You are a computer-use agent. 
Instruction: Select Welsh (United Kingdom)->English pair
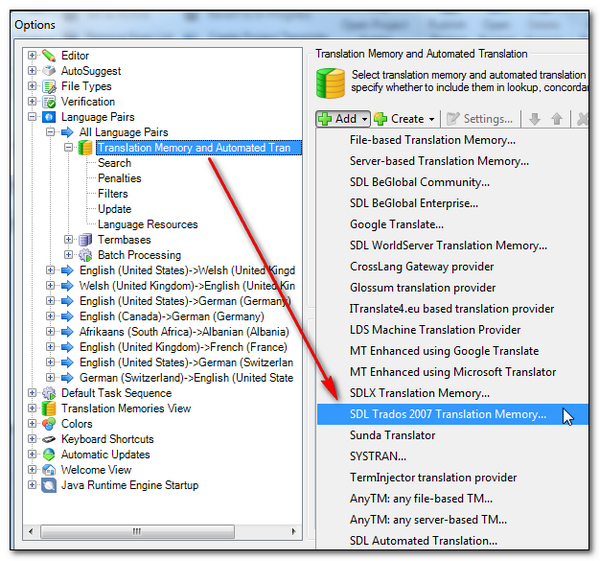coord(187,286)
